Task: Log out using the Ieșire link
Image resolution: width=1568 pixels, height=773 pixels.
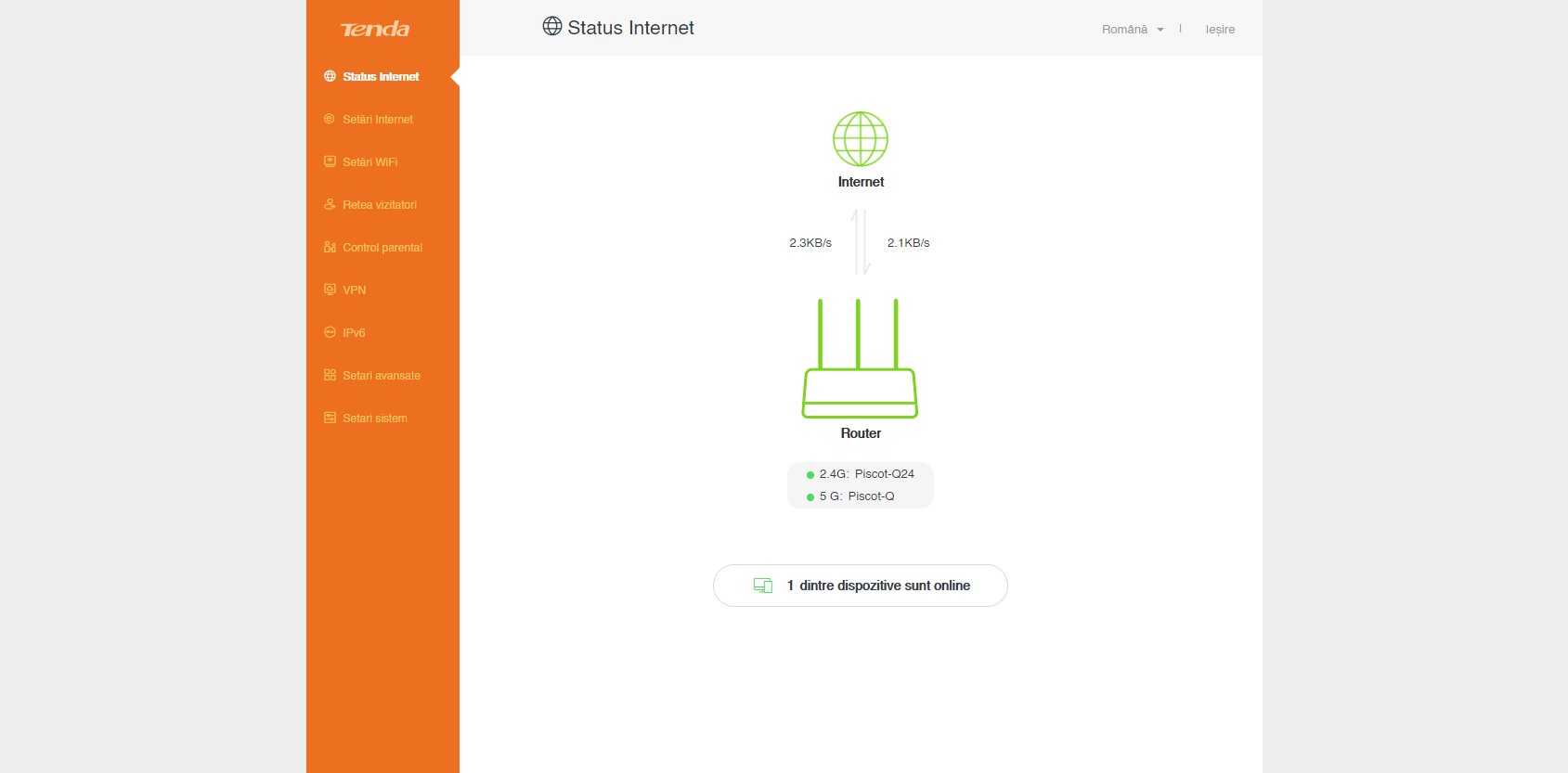Action: [x=1220, y=30]
